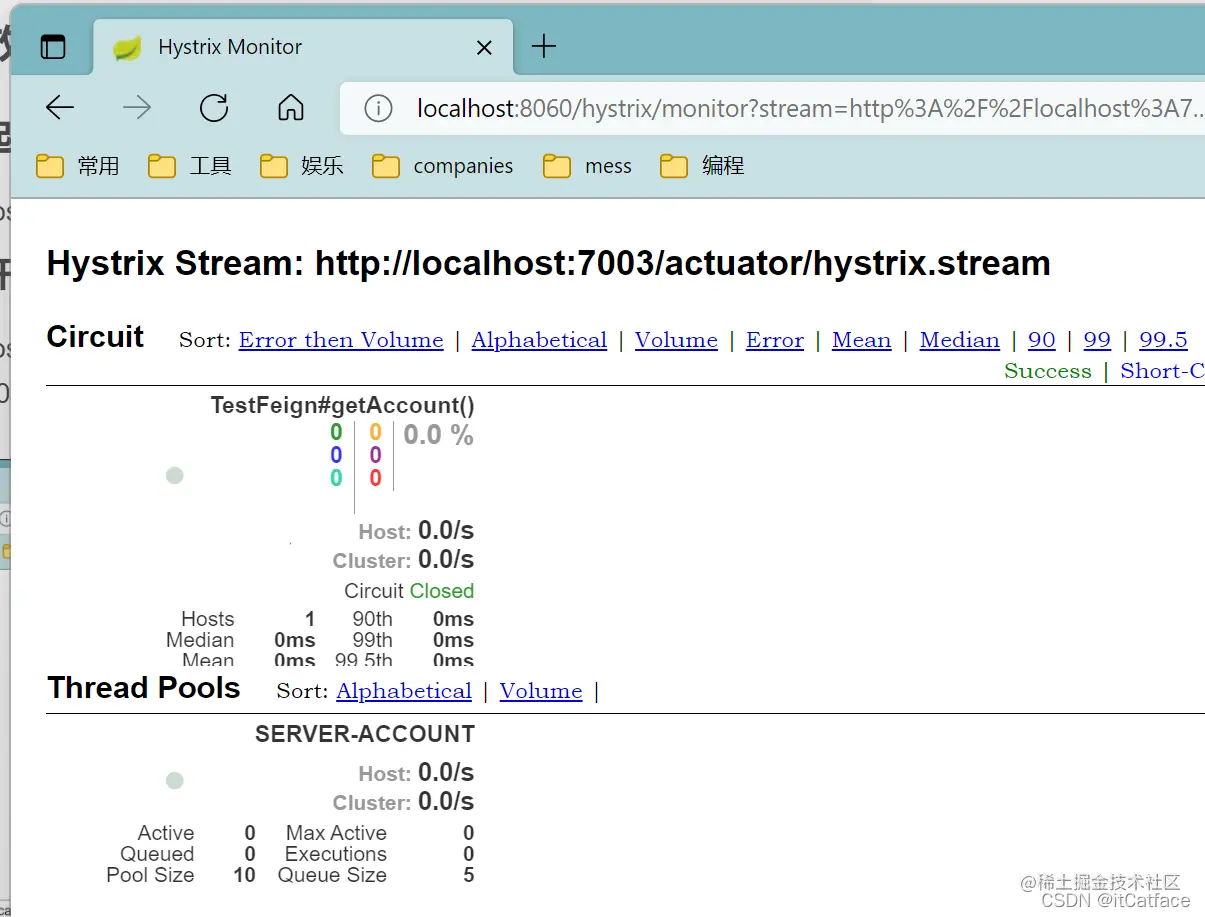Viewport: 1205px width, 917px height.
Task: Reload the page with refresh icon
Action: click(214, 108)
